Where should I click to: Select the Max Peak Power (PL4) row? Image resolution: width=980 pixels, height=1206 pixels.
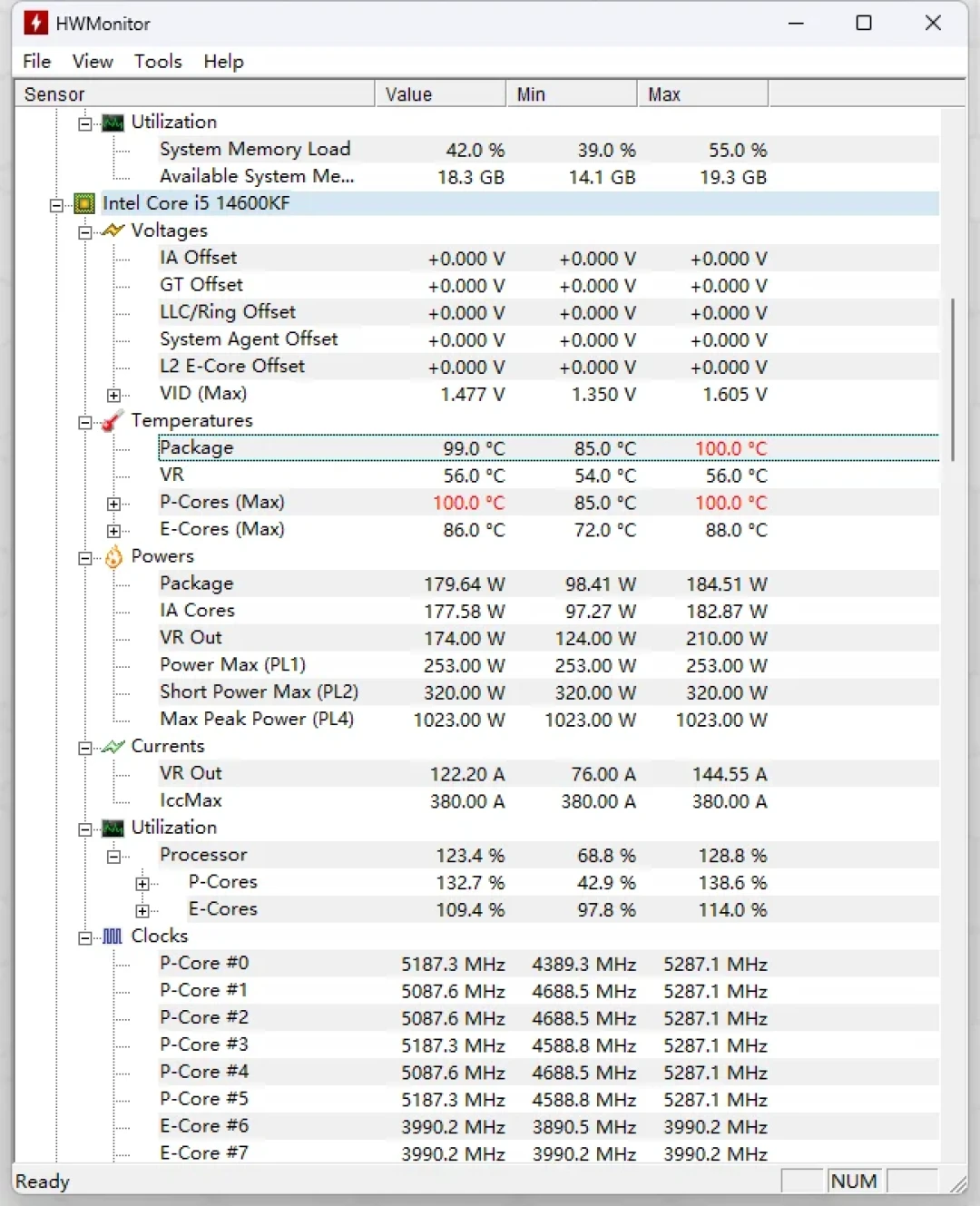(549, 720)
